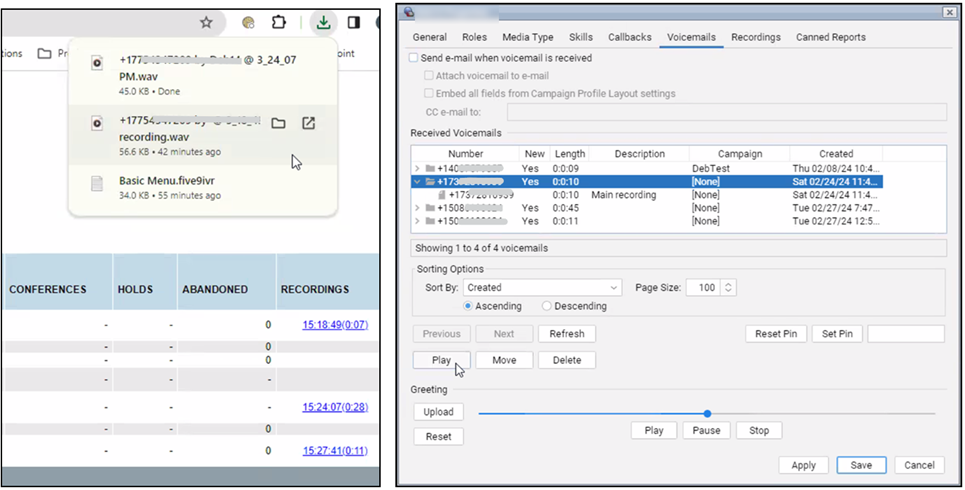Open recording link 15:27:41(0:11)
965x490 pixels.
tap(335, 451)
